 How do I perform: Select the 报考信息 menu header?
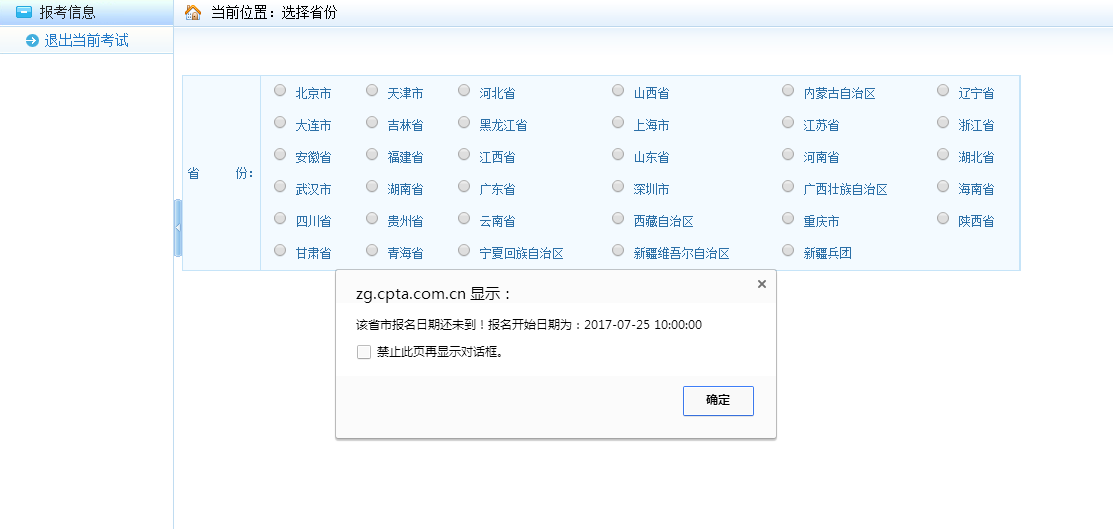[x=67, y=12]
